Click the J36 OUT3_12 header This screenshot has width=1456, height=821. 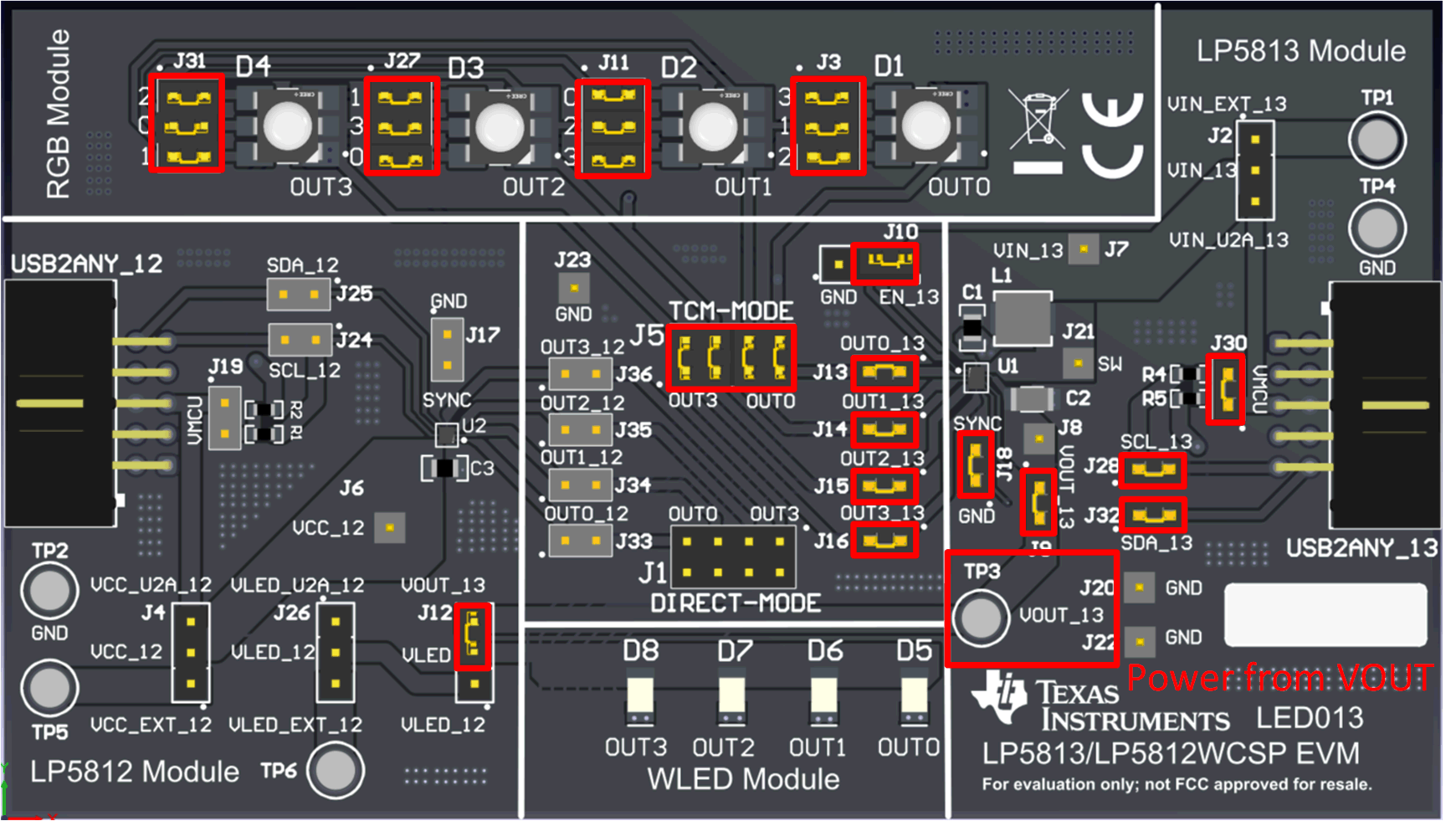tap(580, 373)
